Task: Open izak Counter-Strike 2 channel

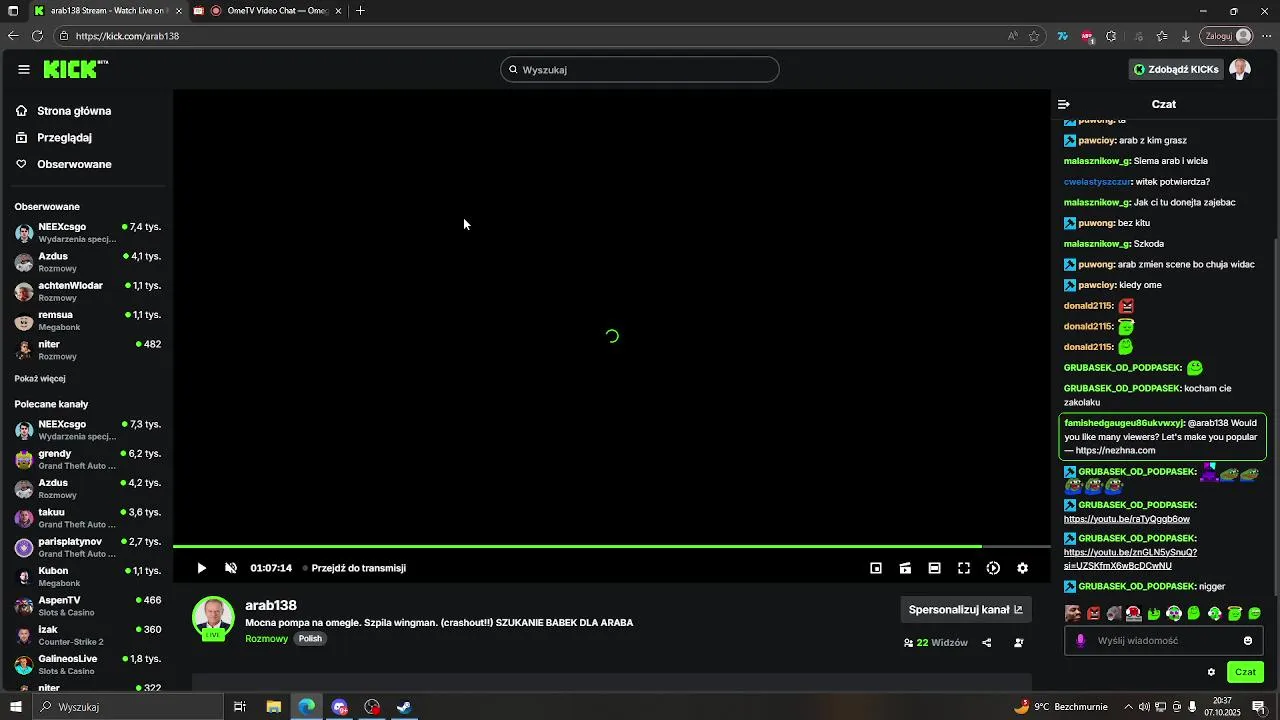Action: click(x=88, y=635)
